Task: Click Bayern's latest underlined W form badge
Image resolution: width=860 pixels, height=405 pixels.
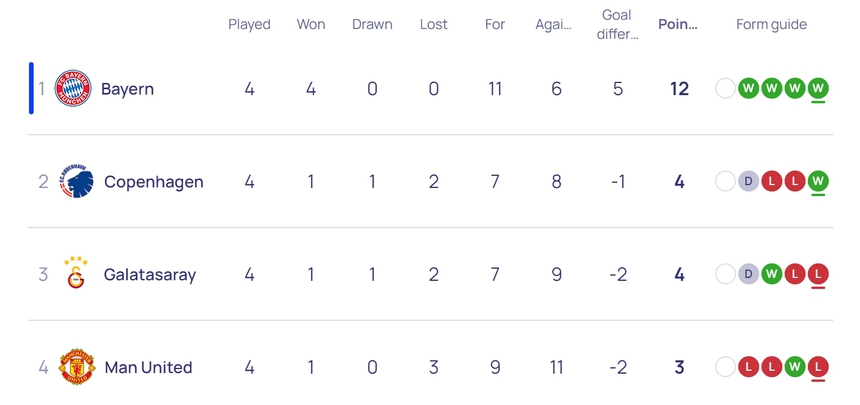Action: pos(819,88)
